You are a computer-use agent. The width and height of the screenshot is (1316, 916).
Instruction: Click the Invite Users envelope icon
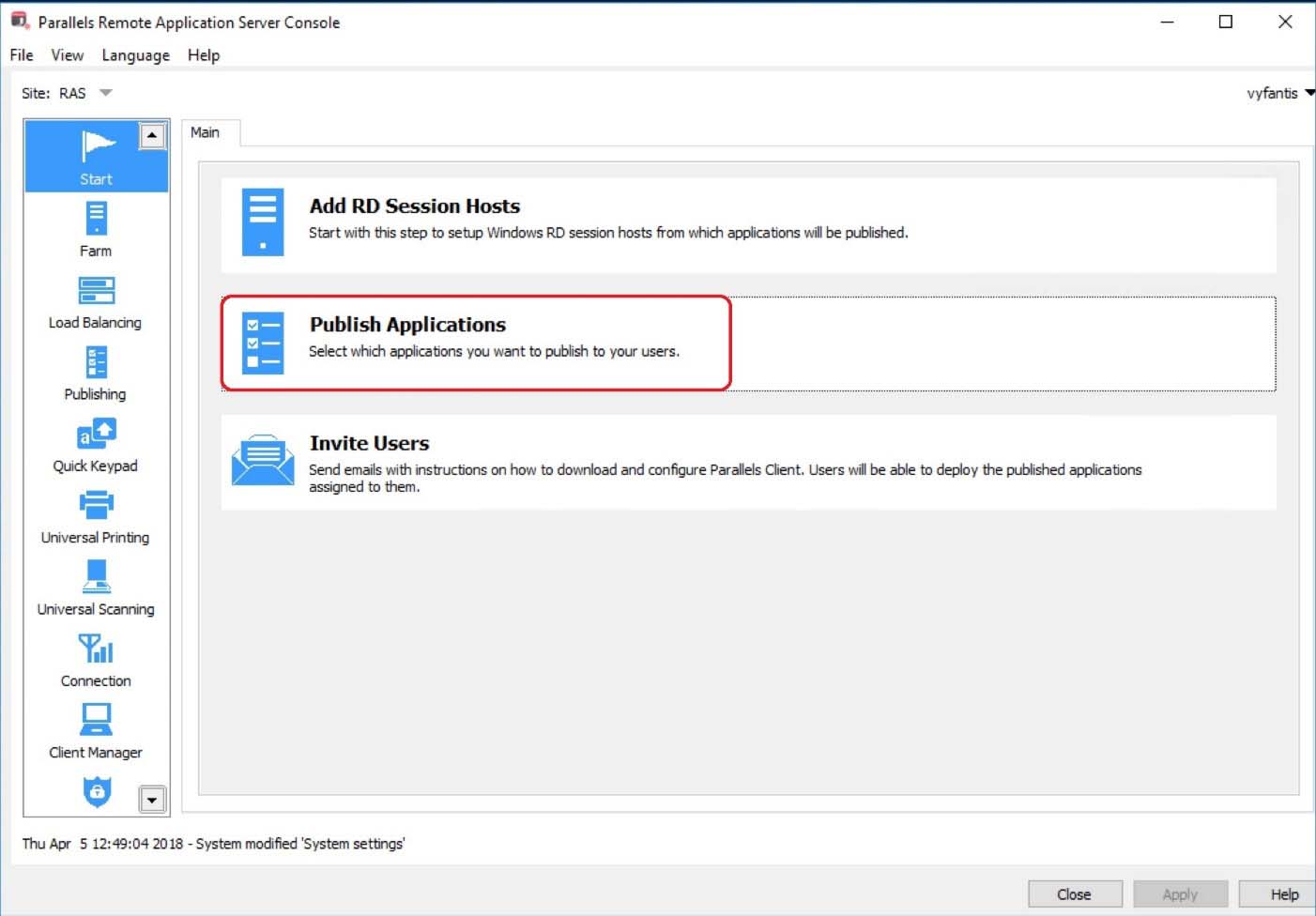263,460
